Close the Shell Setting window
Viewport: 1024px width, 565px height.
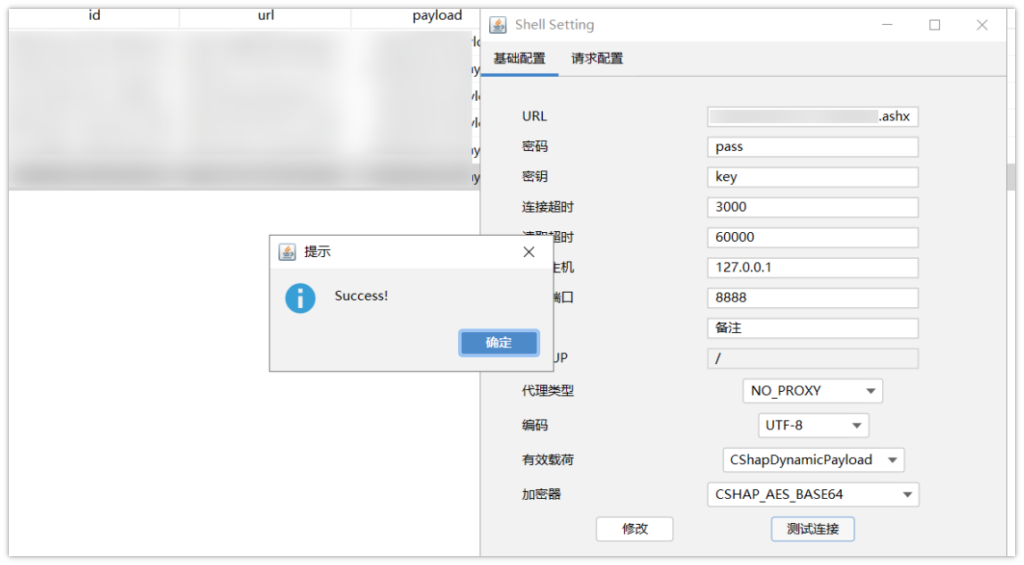coord(982,25)
